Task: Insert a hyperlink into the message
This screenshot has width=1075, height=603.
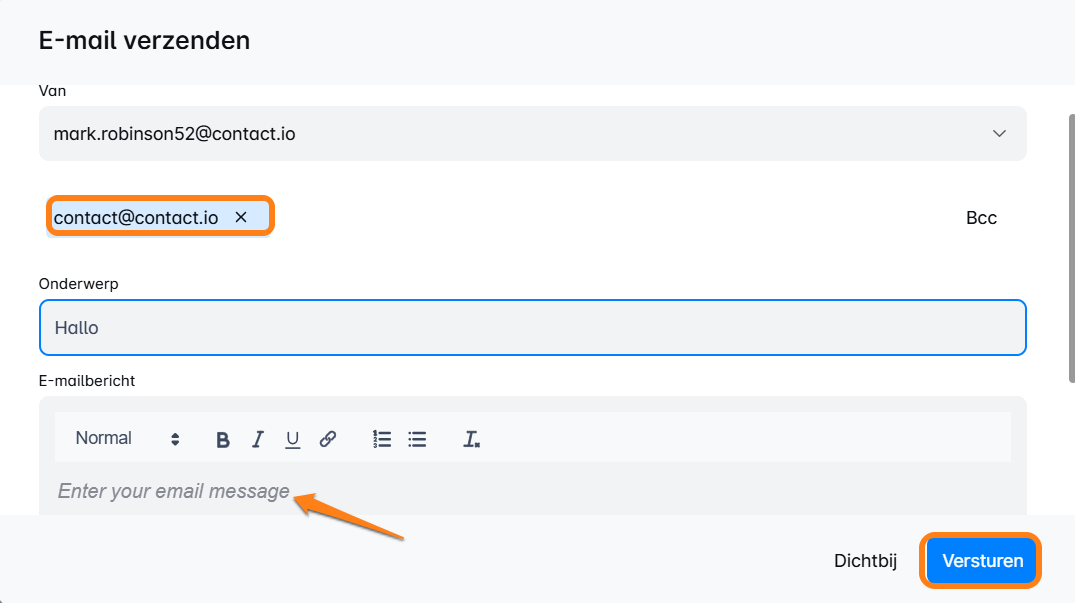Action: (x=328, y=439)
